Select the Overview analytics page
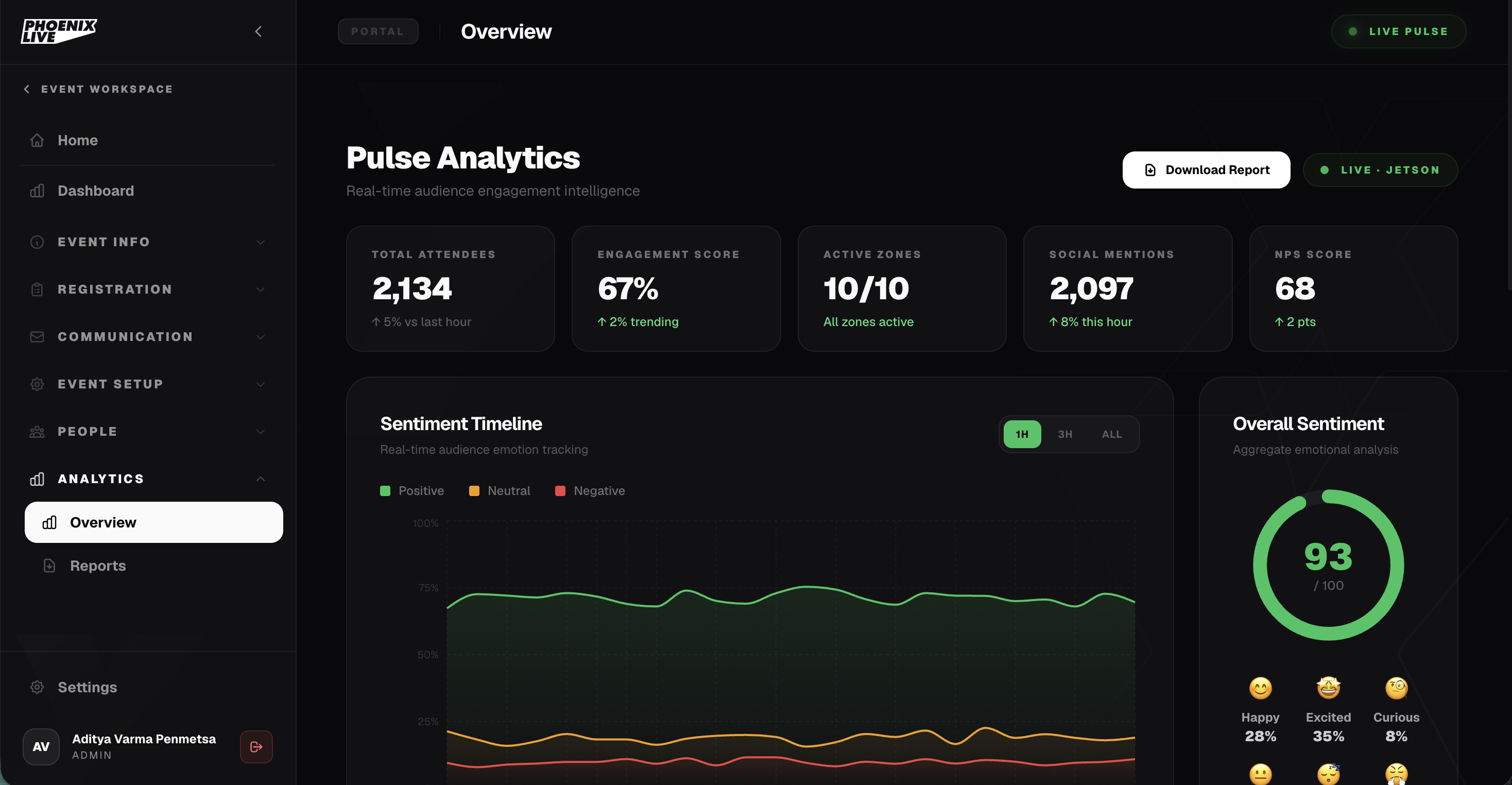The width and height of the screenshot is (1512, 785). [154, 522]
